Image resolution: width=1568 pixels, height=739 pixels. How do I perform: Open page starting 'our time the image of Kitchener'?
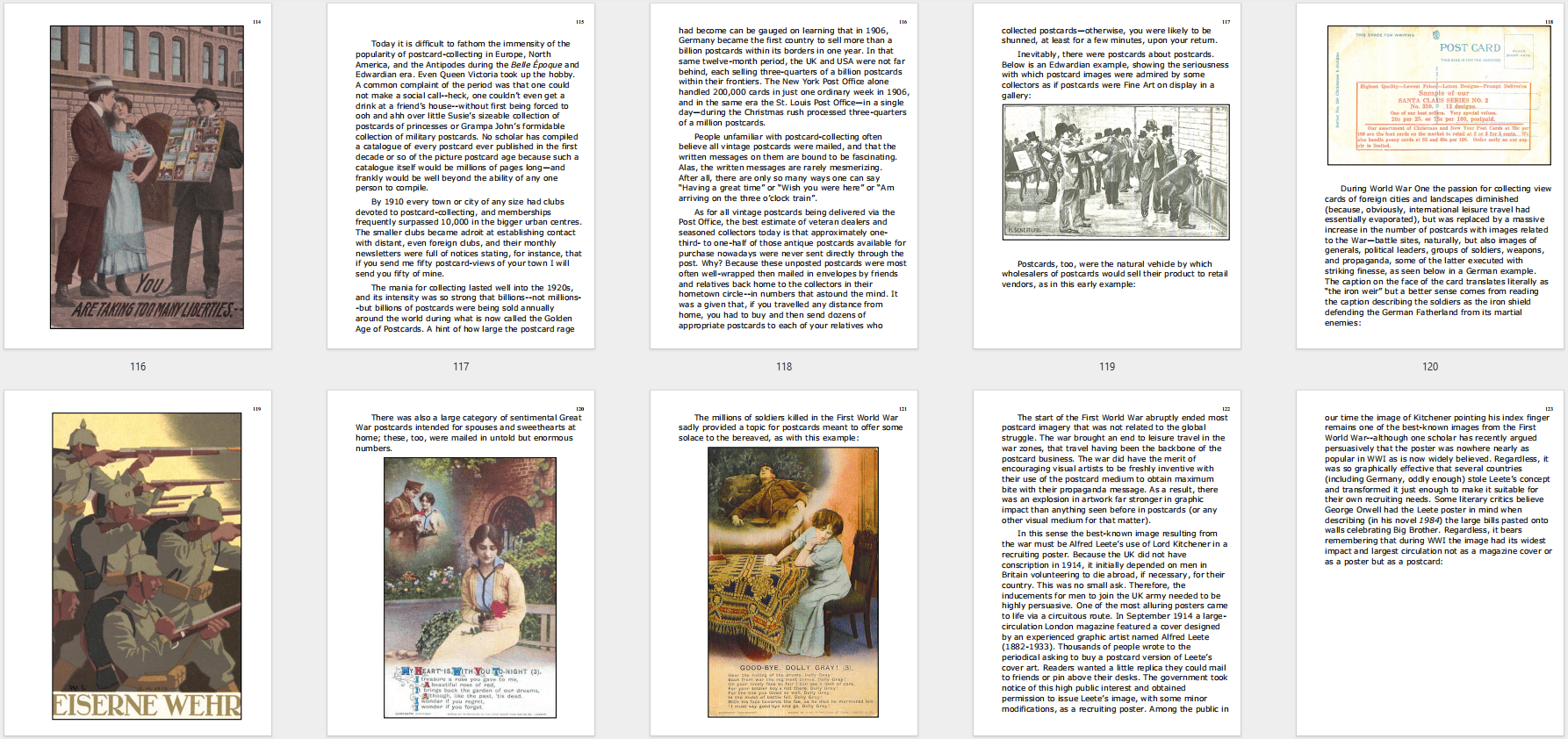pos(1430,563)
